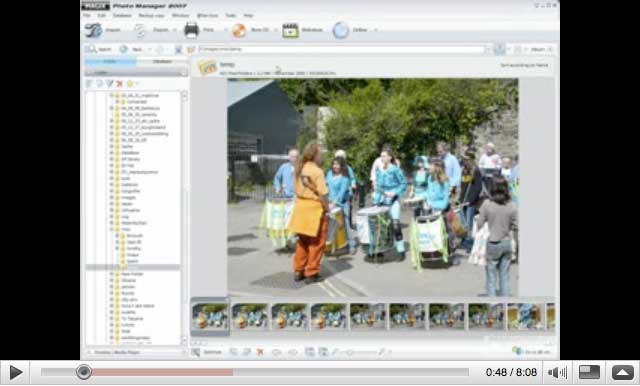This screenshot has width=640, height=386.
Task: Open the dropdown arrow next to Export
Action: [x=175, y=30]
